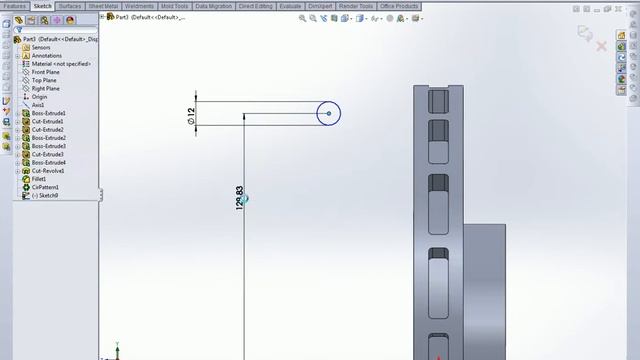Switch to the Evaluate tab

click(290, 6)
